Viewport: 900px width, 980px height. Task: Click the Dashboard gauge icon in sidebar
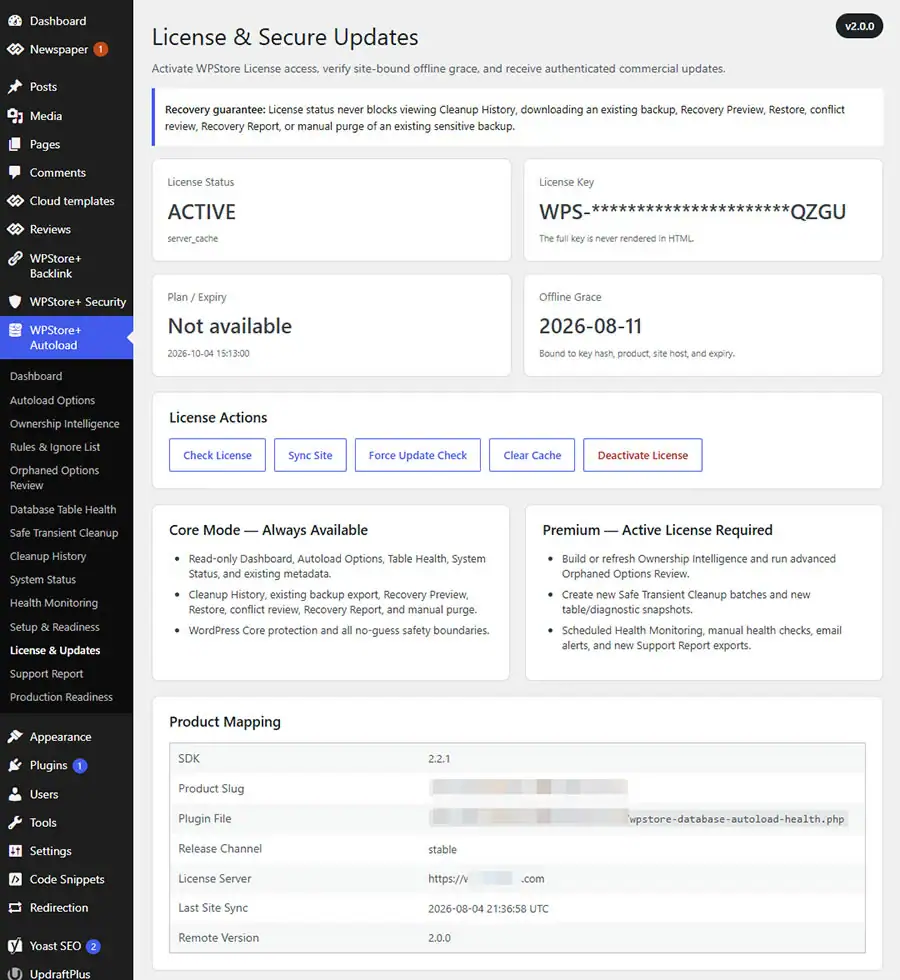[15, 21]
